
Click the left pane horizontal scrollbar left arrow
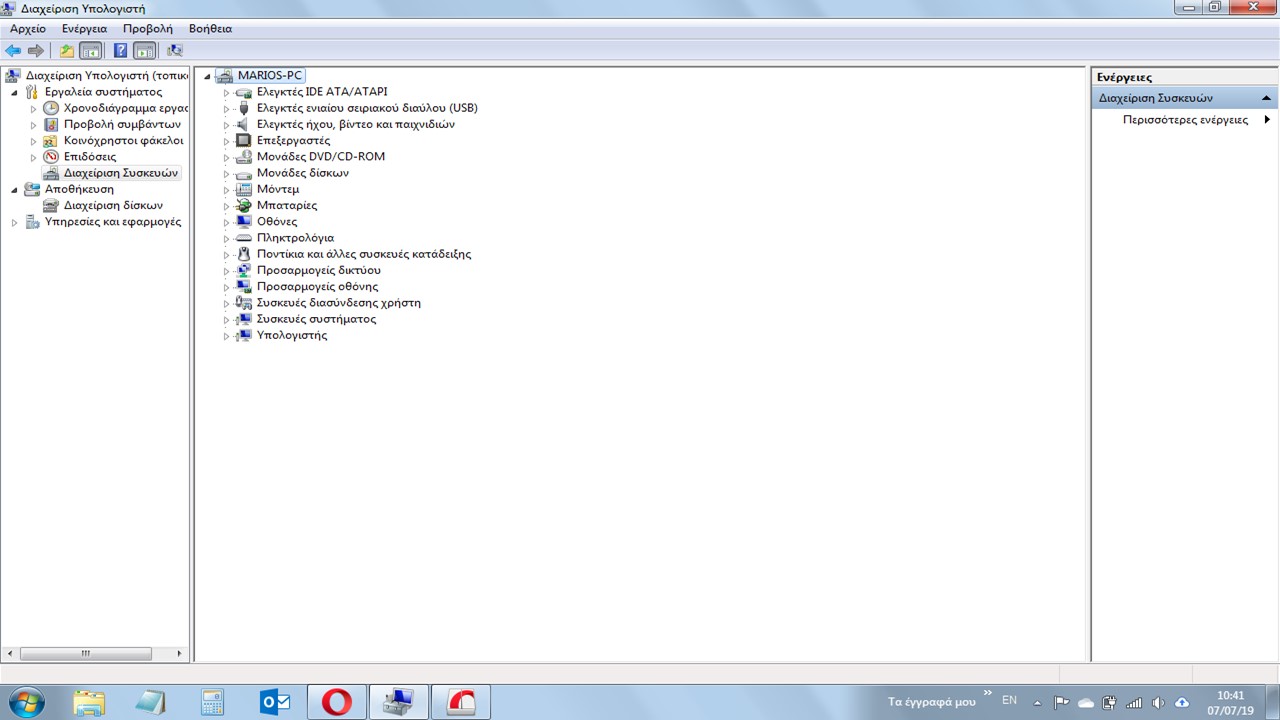[x=11, y=654]
